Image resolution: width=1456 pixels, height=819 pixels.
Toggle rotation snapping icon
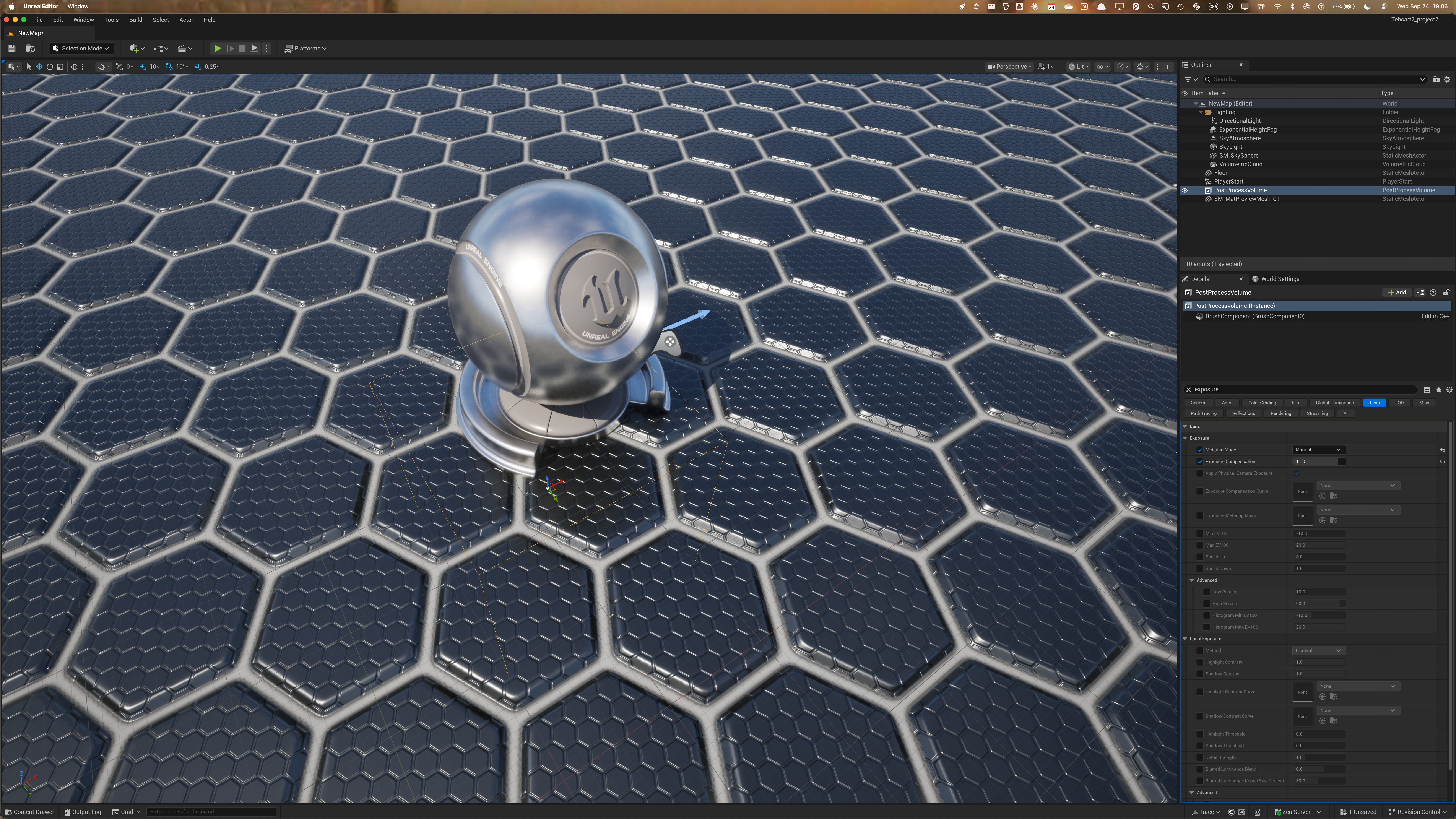[169, 67]
